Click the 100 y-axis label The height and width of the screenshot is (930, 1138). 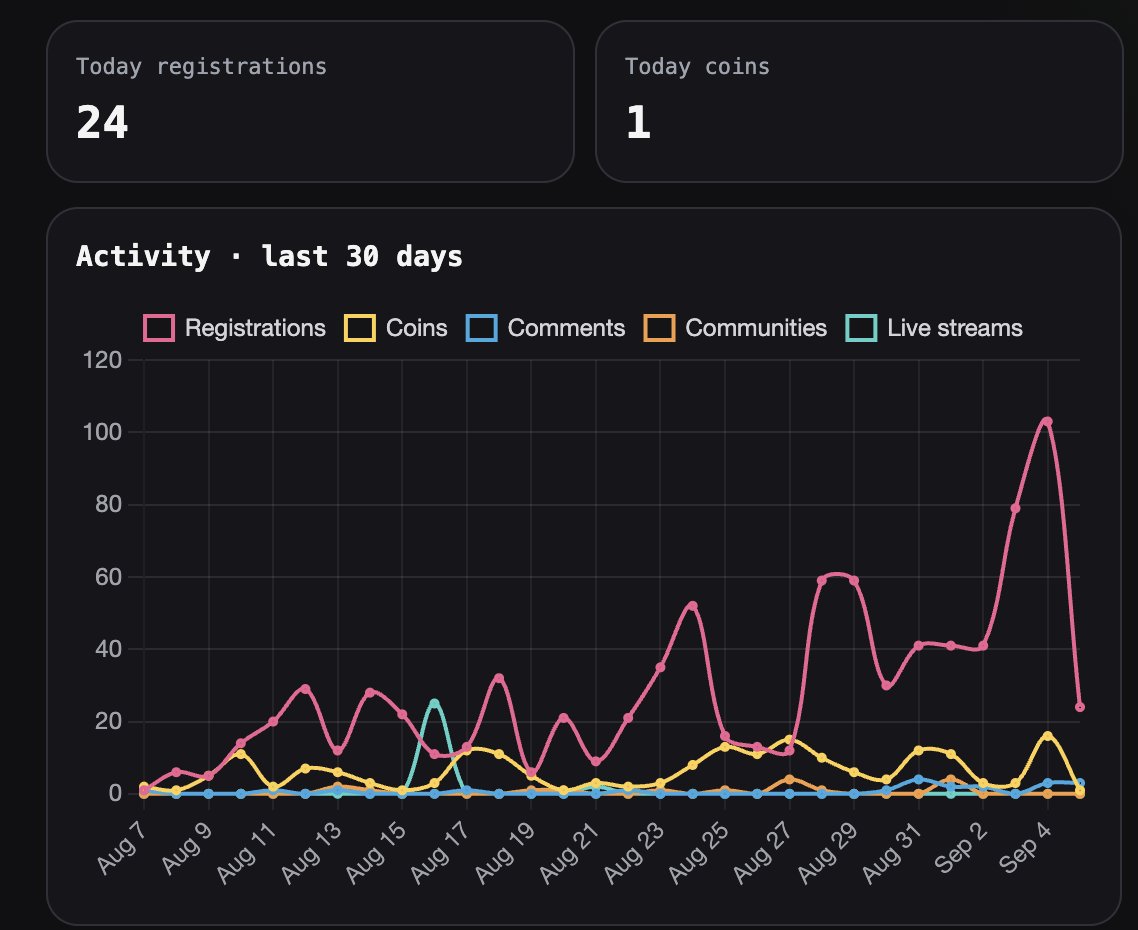pos(102,433)
